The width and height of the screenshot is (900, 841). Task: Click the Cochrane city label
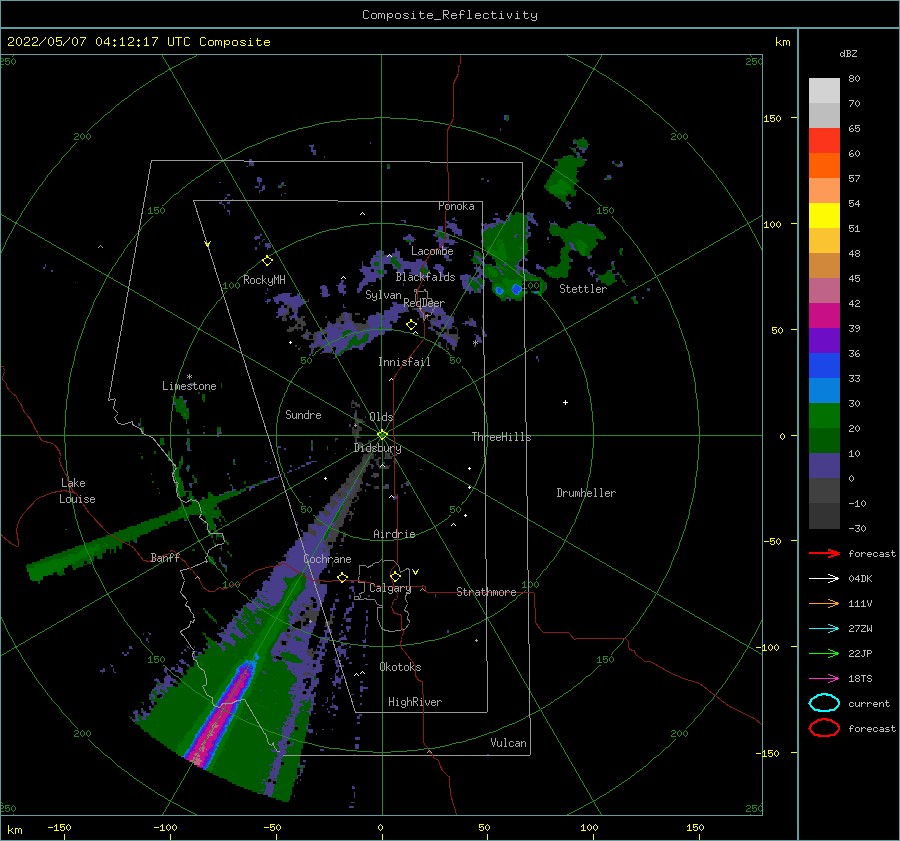click(x=327, y=559)
